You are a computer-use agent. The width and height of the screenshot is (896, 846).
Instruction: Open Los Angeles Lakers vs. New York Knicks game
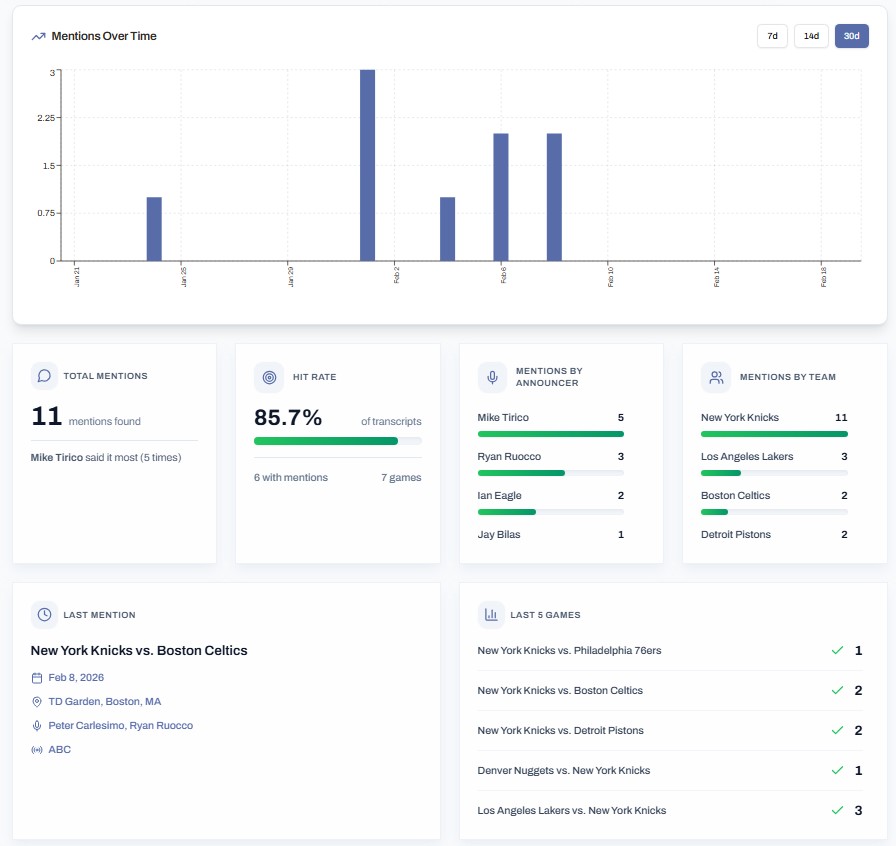(x=571, y=811)
